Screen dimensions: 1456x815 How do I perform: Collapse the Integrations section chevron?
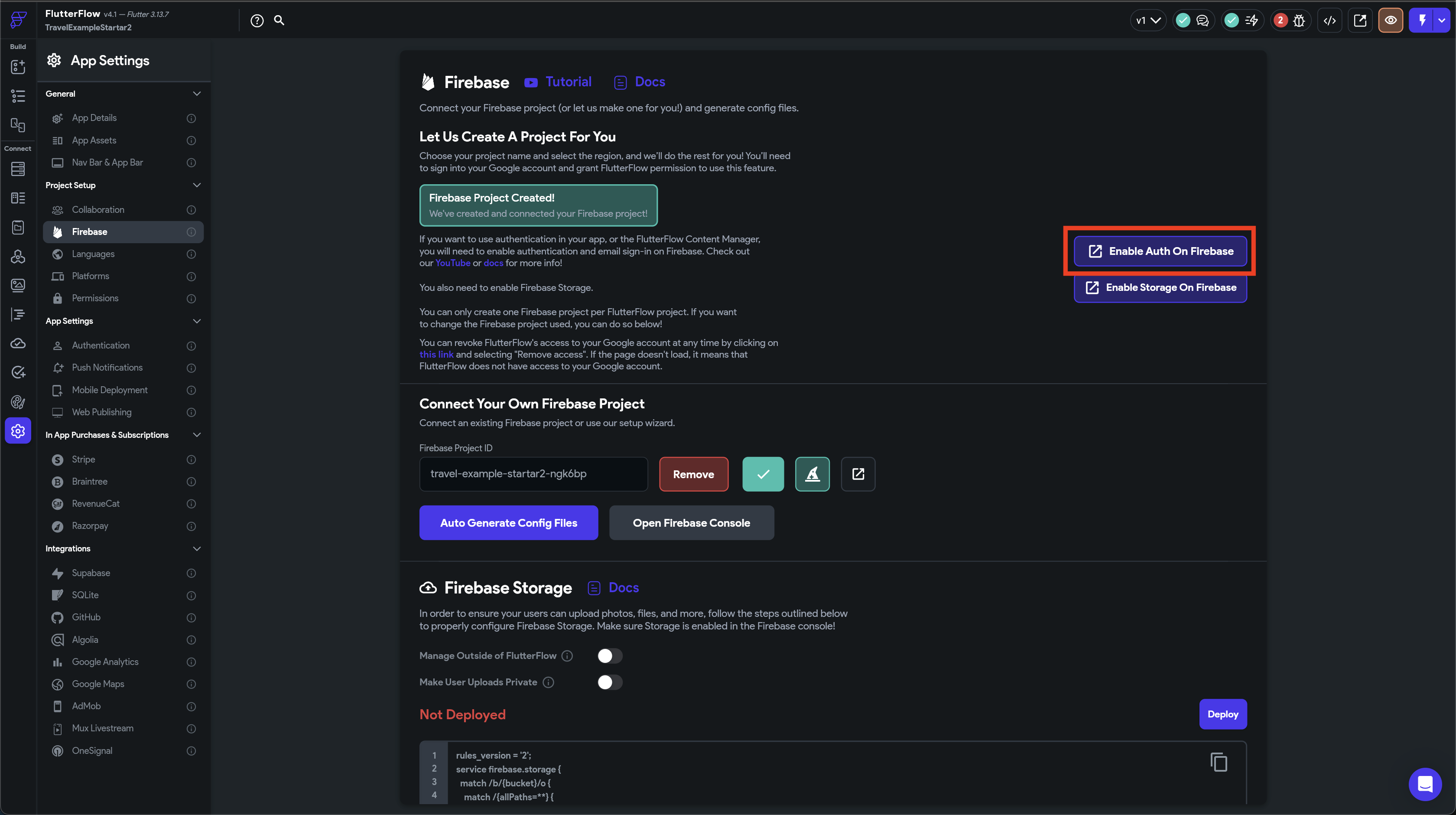coord(197,549)
